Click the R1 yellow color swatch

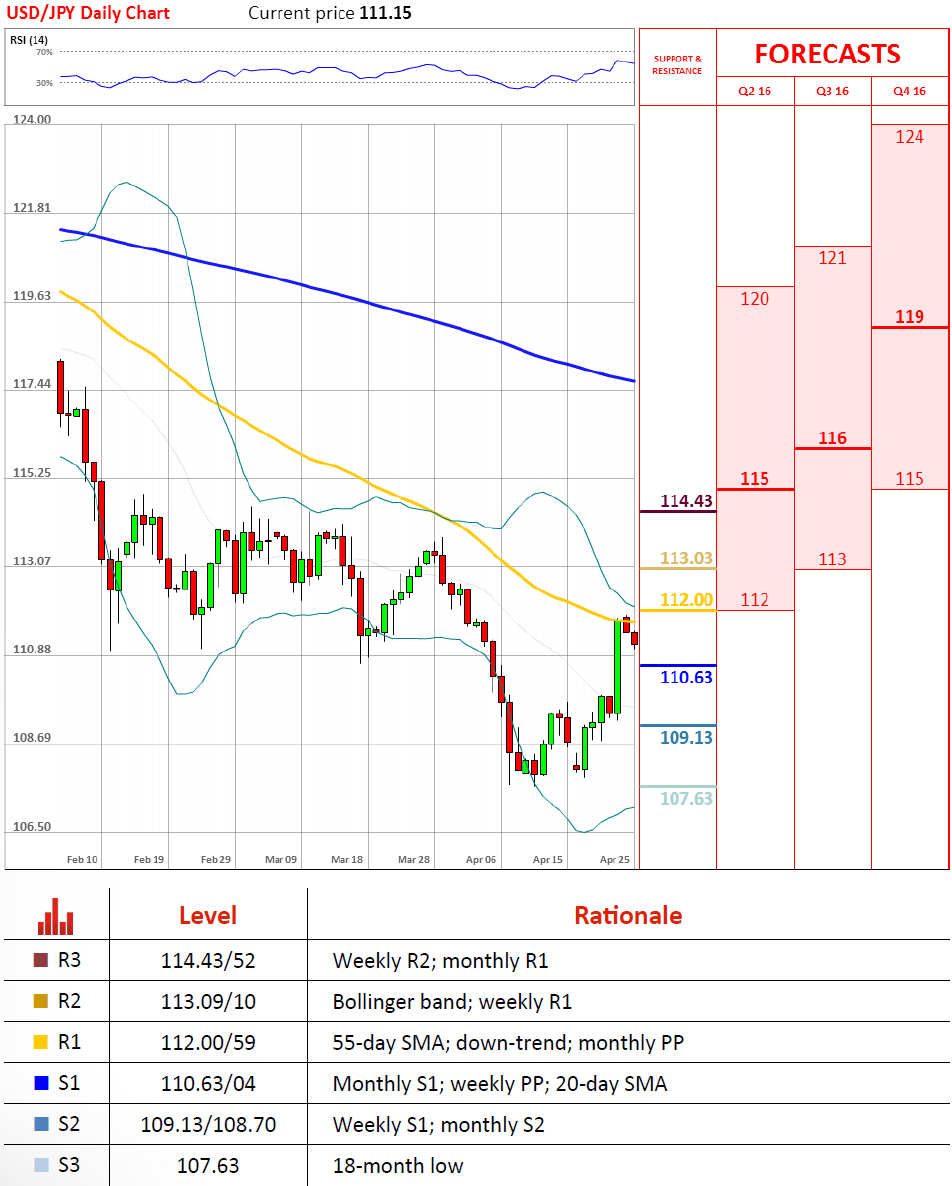tap(41, 1042)
